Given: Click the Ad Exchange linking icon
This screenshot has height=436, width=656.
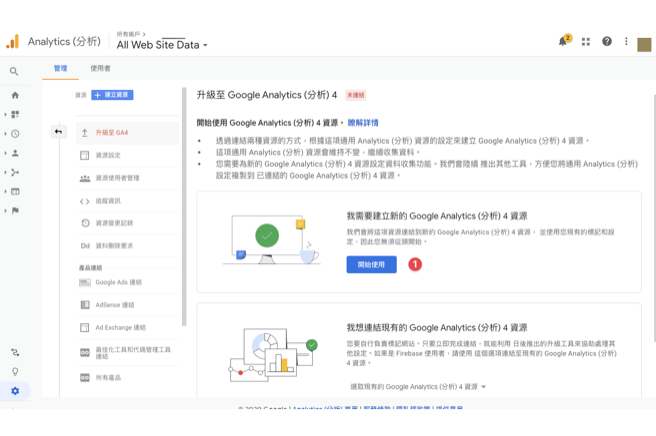Looking at the screenshot, I should [85, 327].
